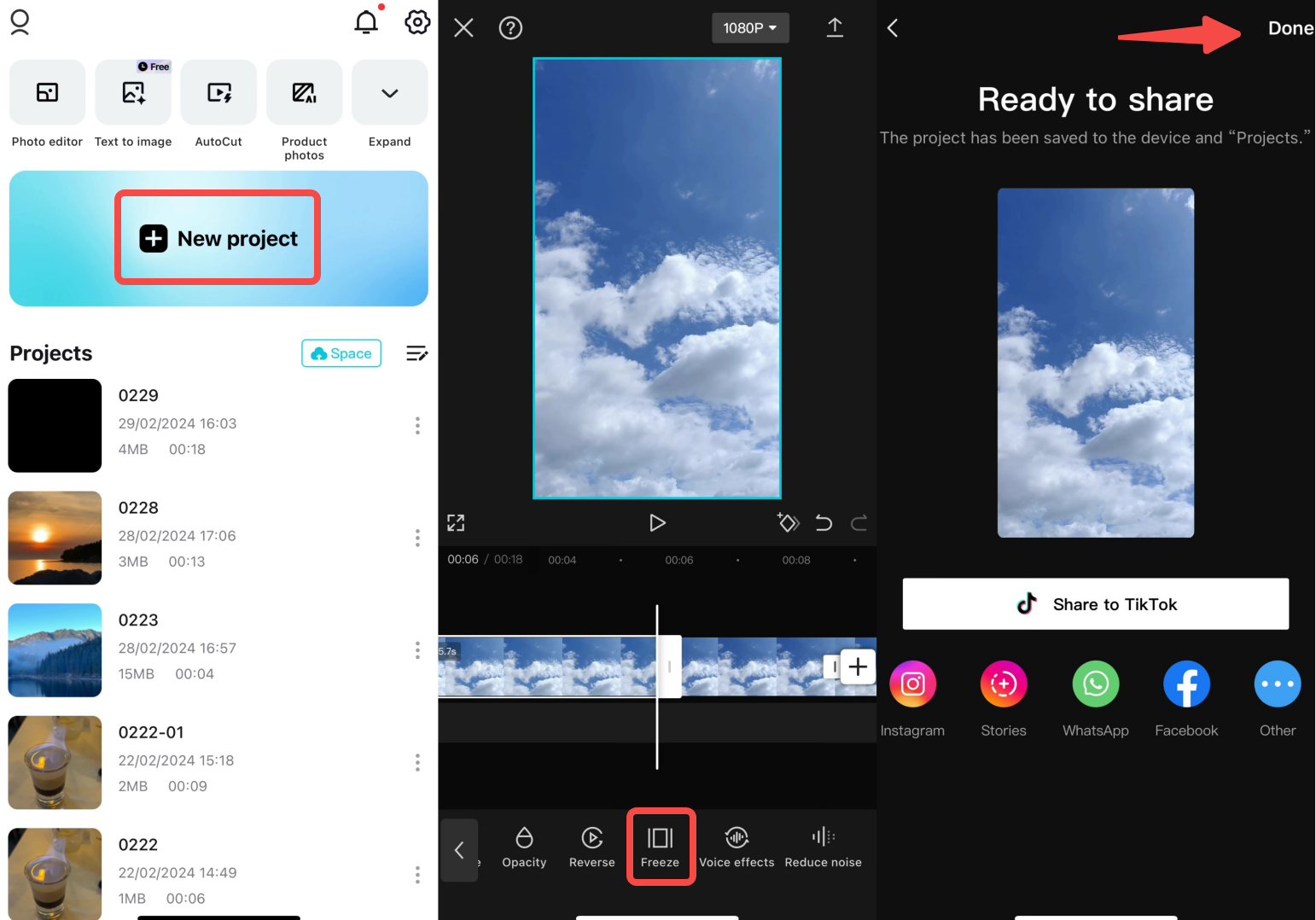The width and height of the screenshot is (1316, 920).
Task: Open Voice effects
Action: tap(736, 847)
